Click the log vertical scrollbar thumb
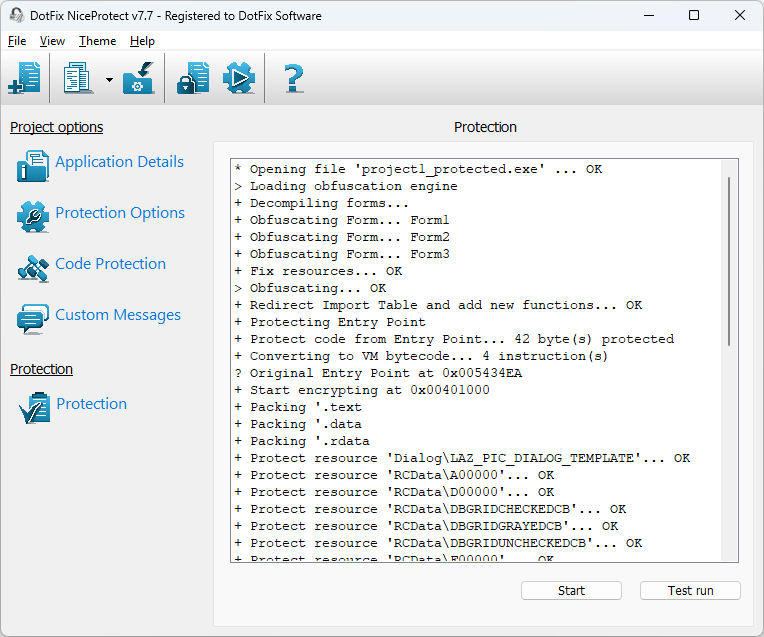This screenshot has width=764, height=637. [x=729, y=261]
